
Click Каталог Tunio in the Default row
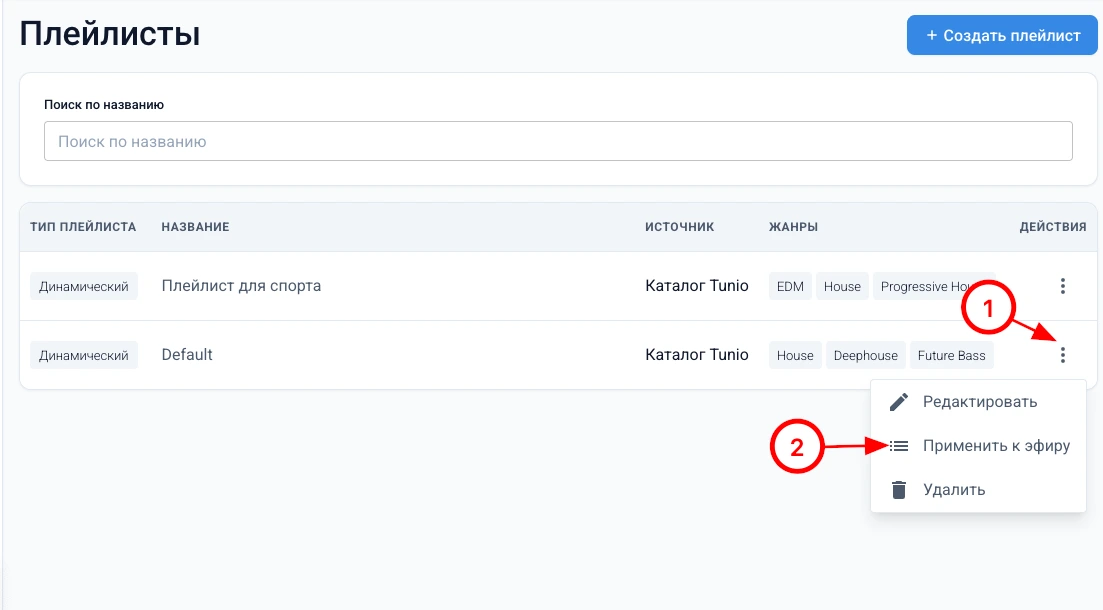coord(697,355)
